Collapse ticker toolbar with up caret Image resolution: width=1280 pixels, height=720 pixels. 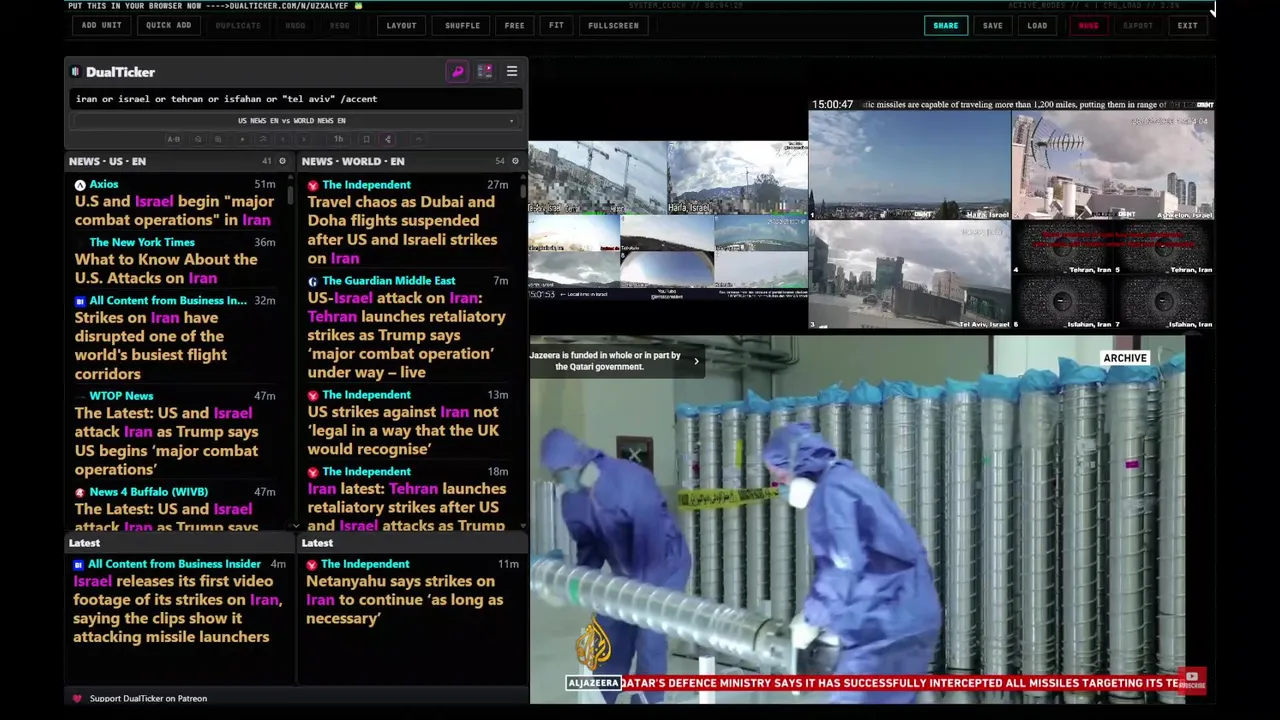[419, 139]
